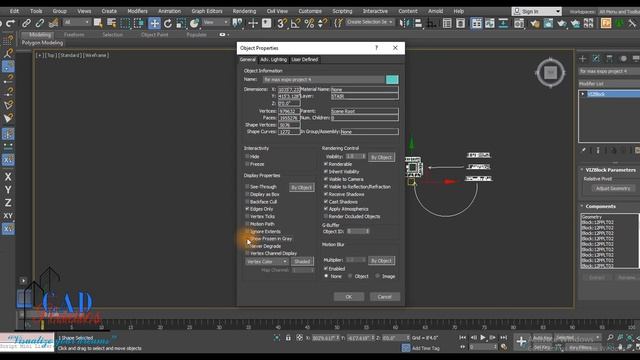The height and width of the screenshot is (360, 640).
Task: Enable the Hide checkbox
Action: click(x=247, y=156)
